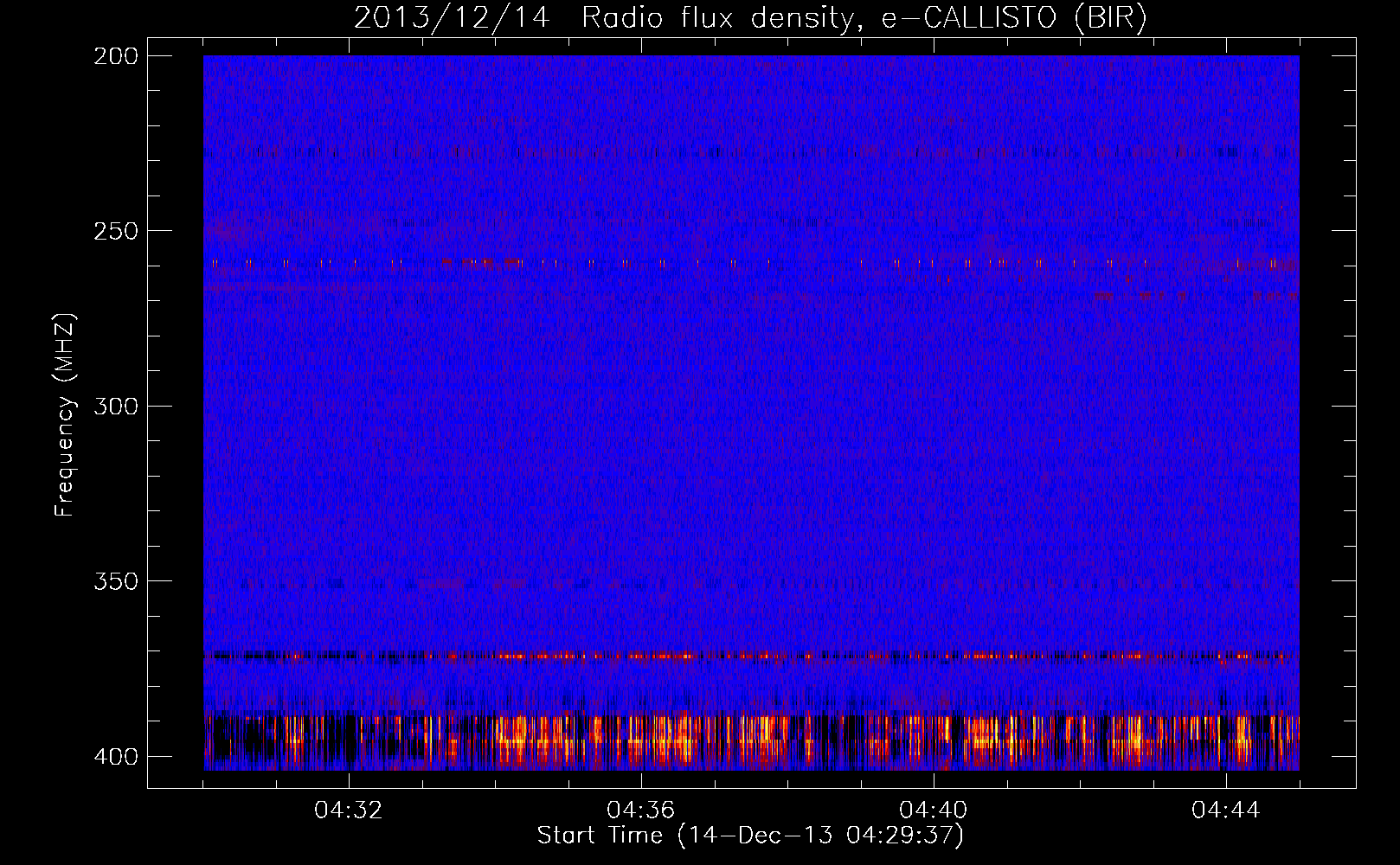Click the 400 frequency tick label
1400x865 pixels.
coord(115,757)
